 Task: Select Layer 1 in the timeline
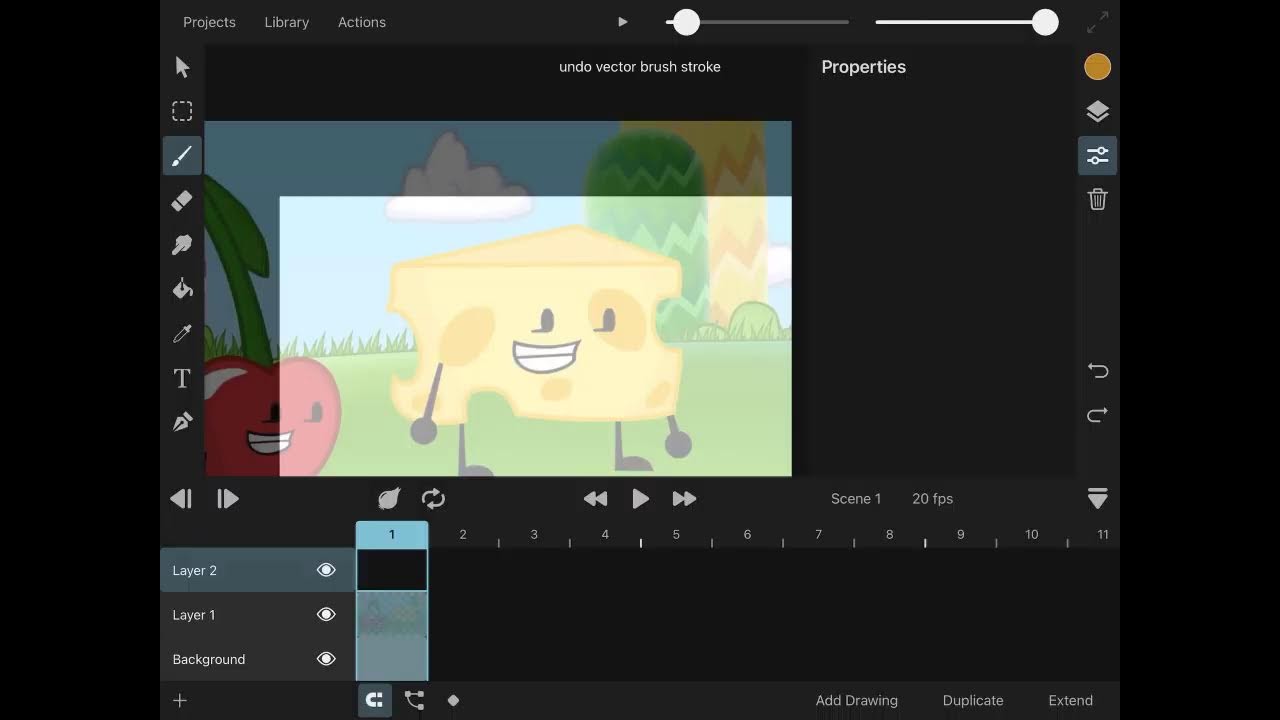pos(258,615)
